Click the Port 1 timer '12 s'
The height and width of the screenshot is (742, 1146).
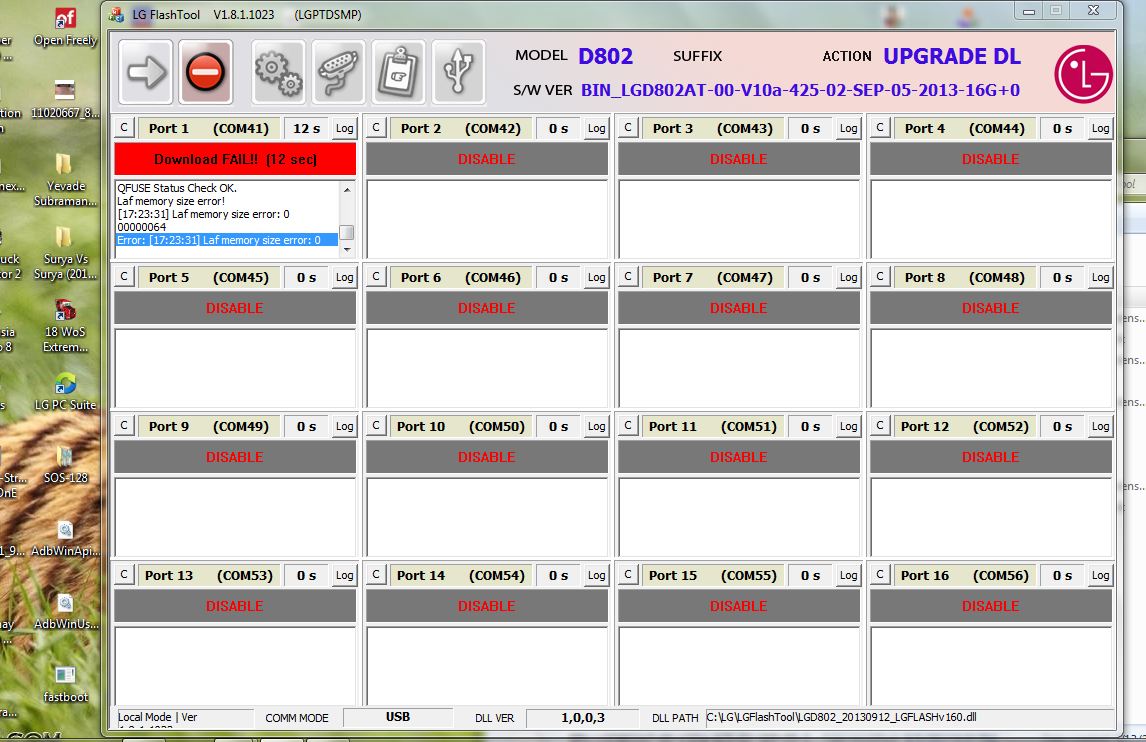(307, 129)
